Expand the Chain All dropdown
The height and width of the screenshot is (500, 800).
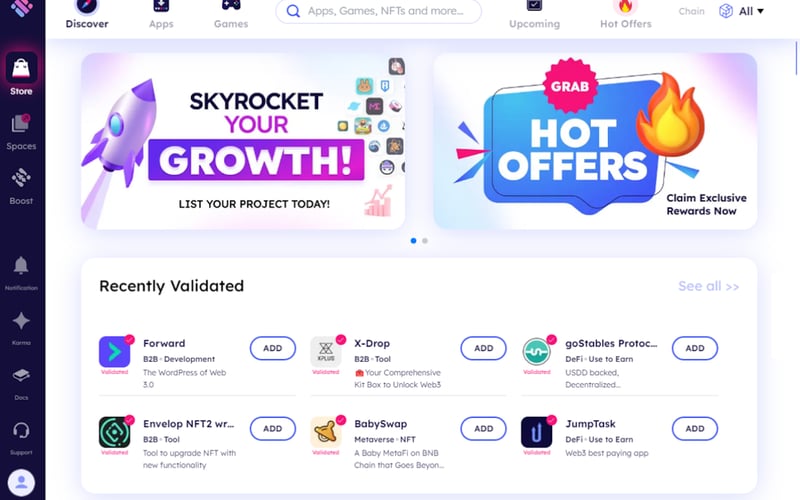[x=741, y=11]
